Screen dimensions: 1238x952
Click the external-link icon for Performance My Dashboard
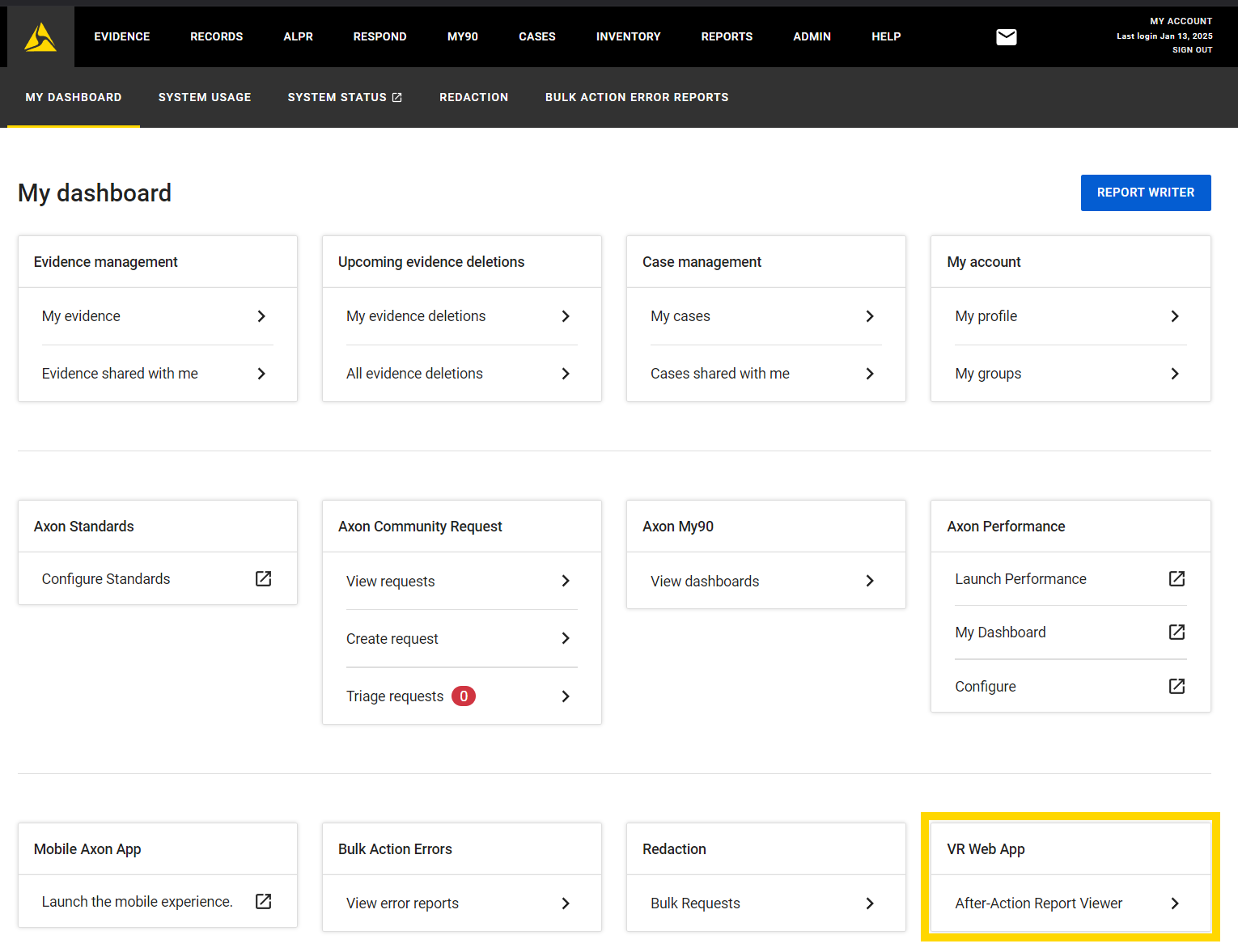(1177, 632)
